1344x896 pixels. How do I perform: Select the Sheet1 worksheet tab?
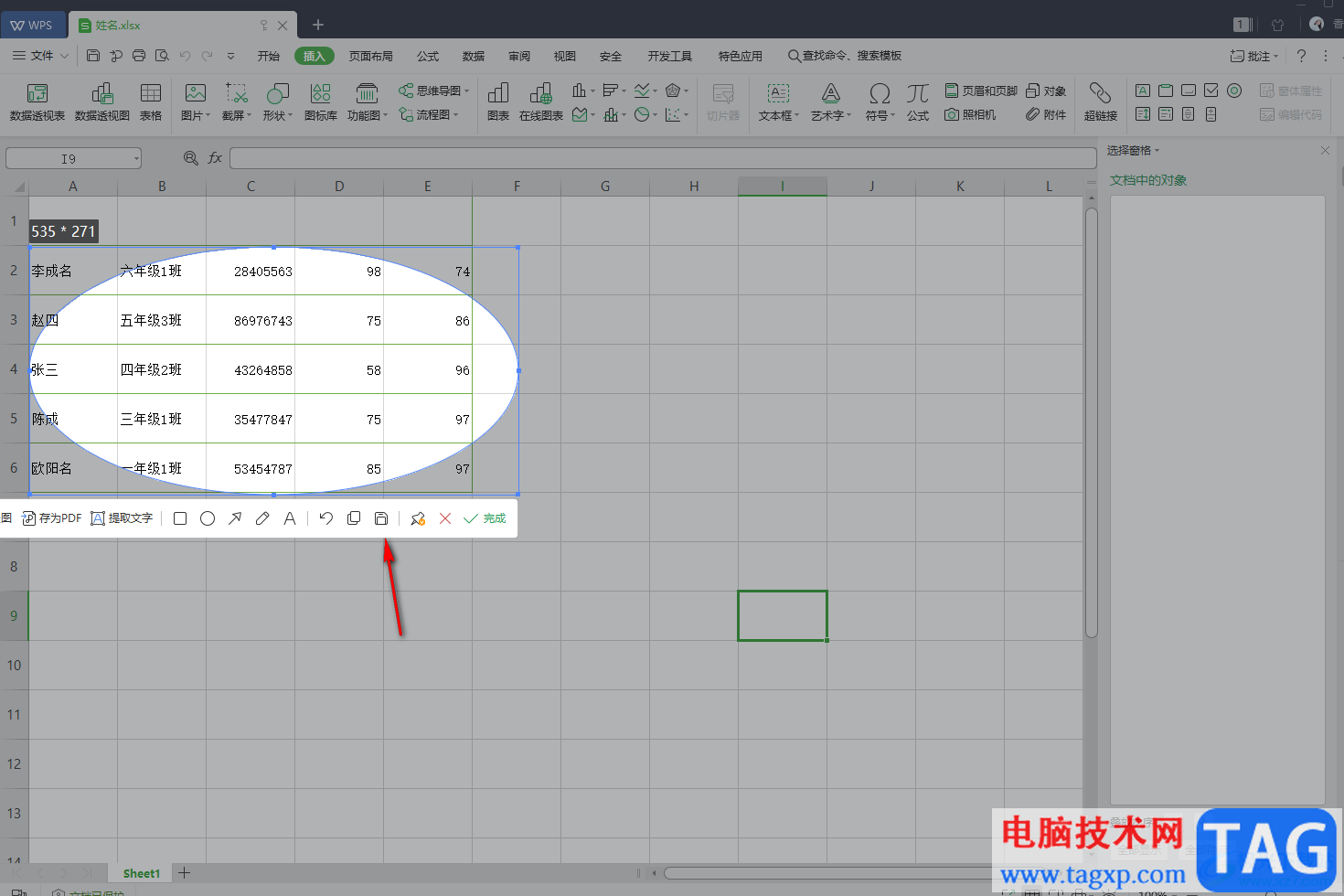[141, 873]
